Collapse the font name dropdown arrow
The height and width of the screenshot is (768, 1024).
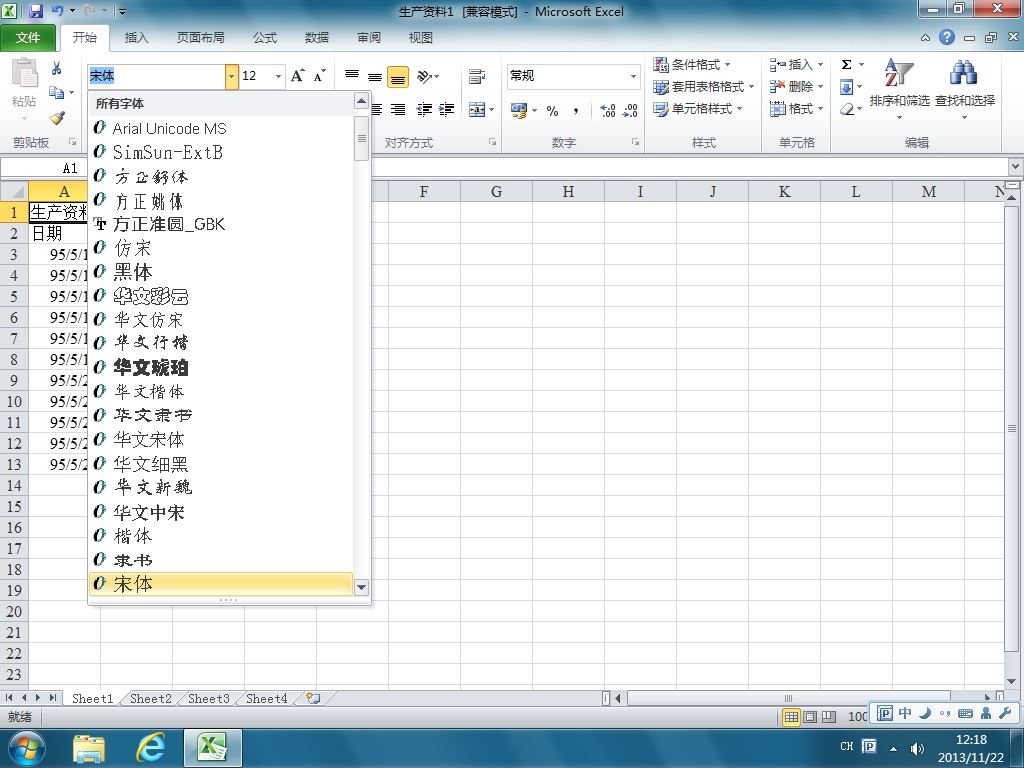coord(231,76)
